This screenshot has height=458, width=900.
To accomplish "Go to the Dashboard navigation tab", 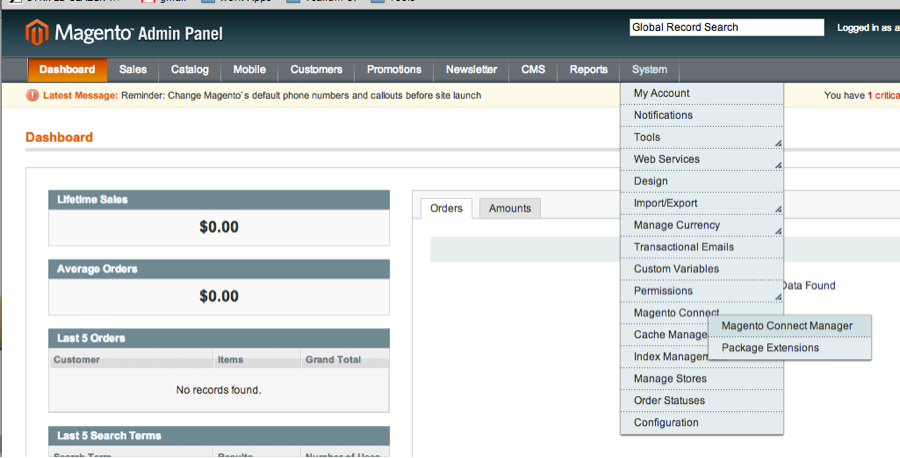I will pyautogui.click(x=67, y=70).
